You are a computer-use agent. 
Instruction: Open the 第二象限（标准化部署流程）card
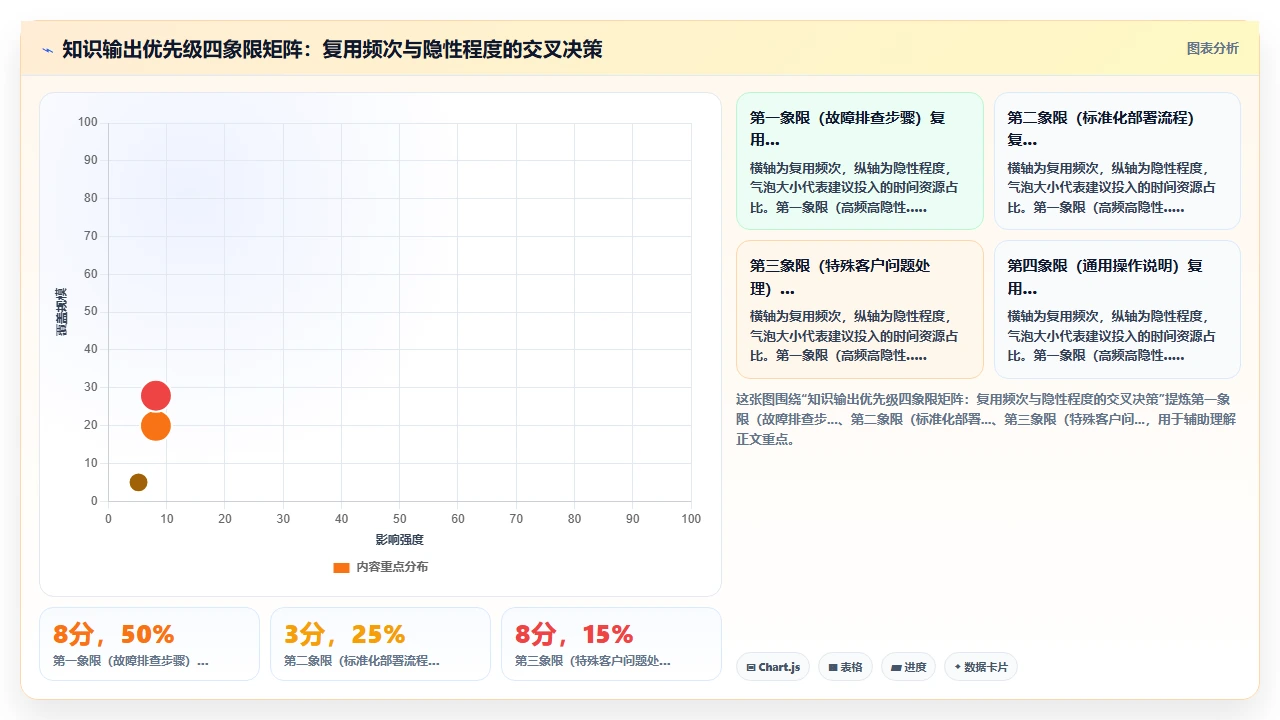(x=1117, y=161)
